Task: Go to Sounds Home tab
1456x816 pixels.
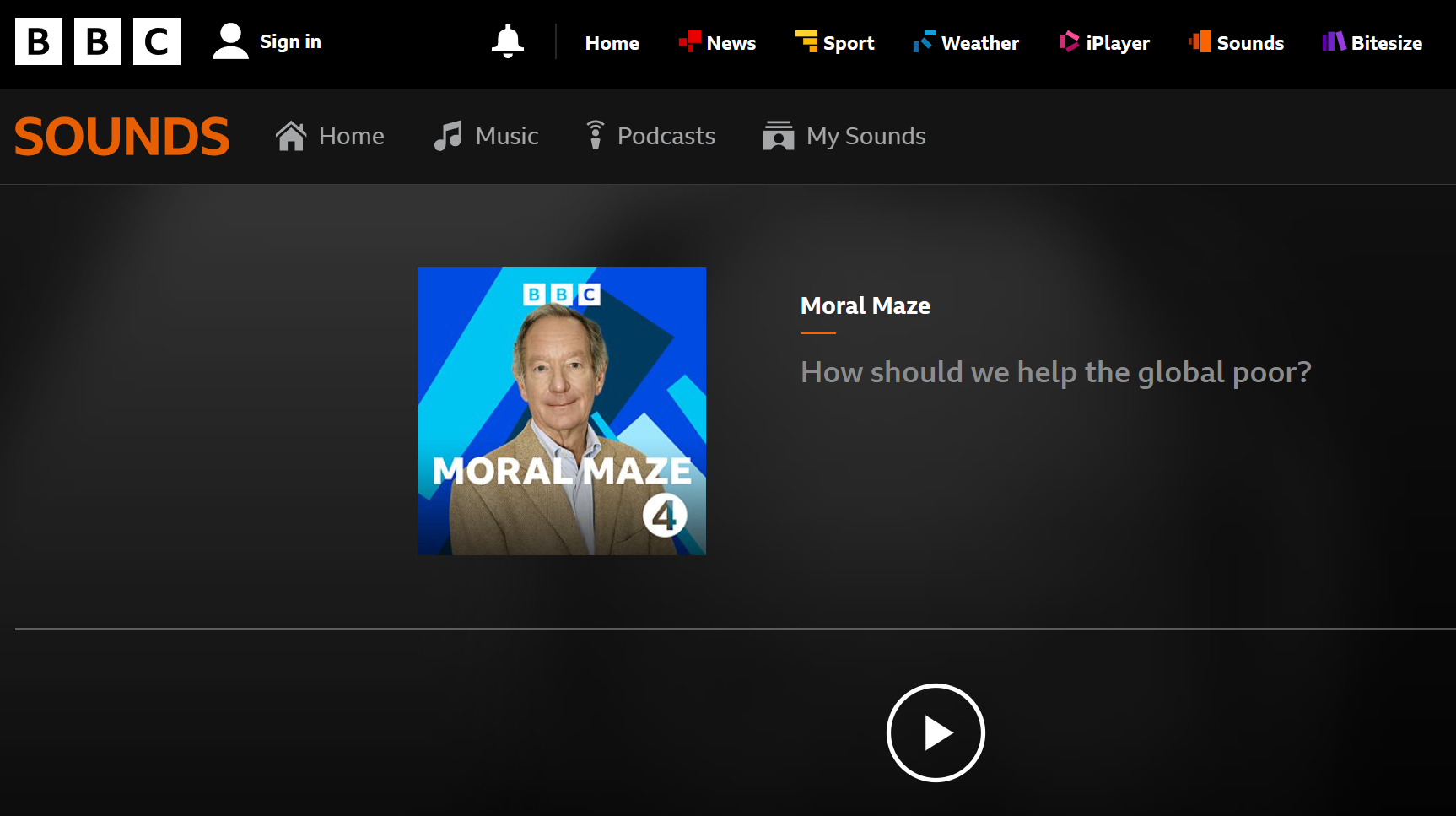Action: tap(352, 136)
